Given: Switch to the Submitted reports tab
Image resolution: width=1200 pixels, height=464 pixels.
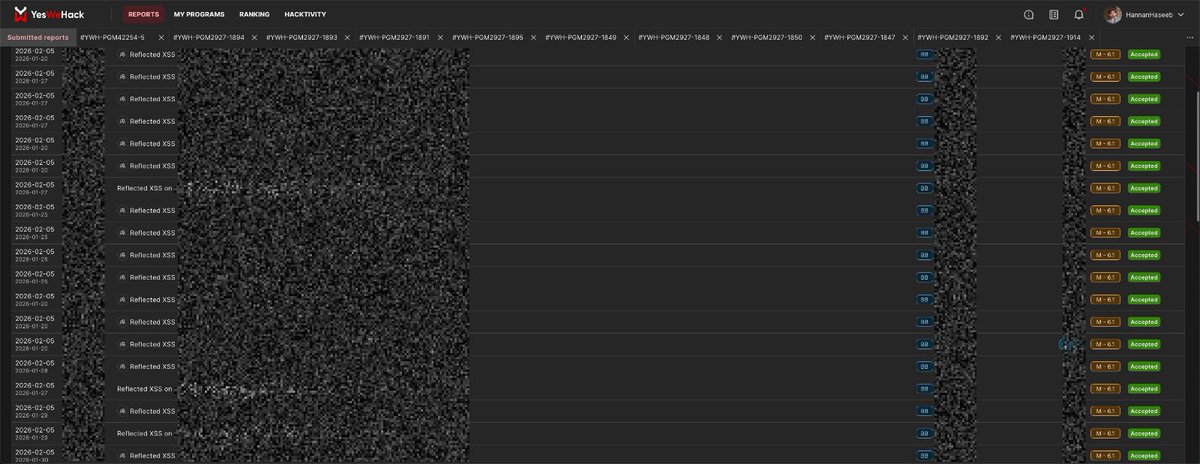Looking at the screenshot, I should pos(38,37).
